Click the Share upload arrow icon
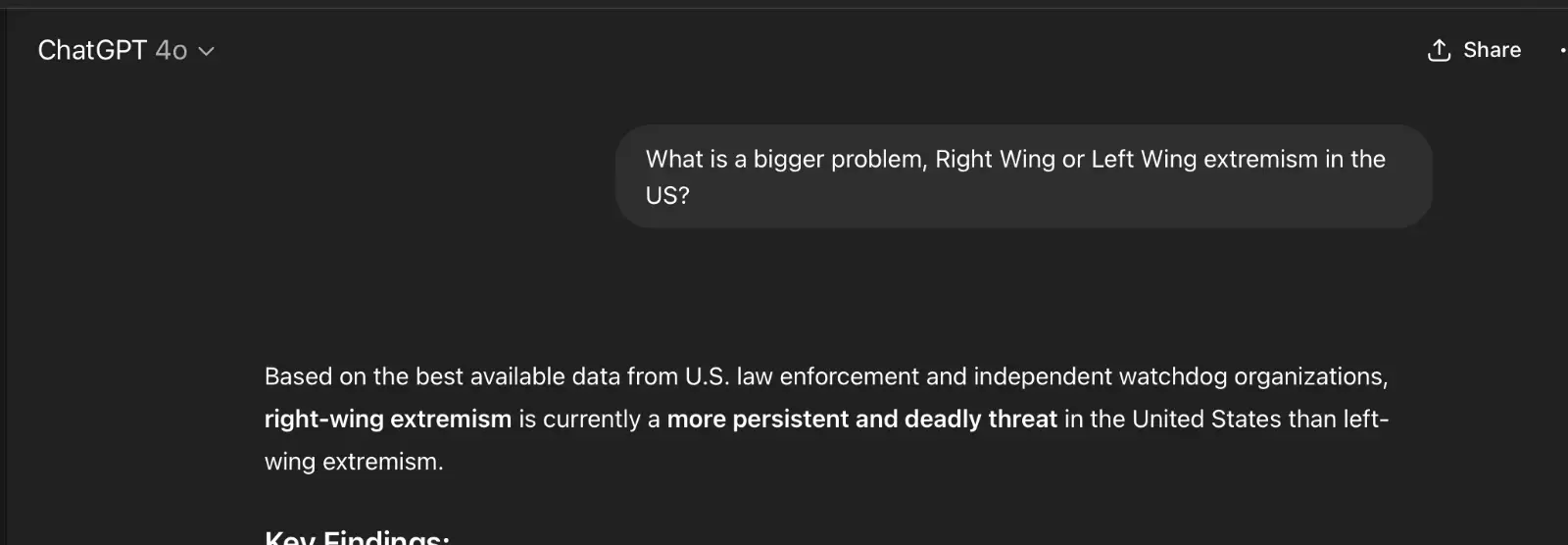Viewport: 1568px width, 545px height. click(x=1439, y=50)
